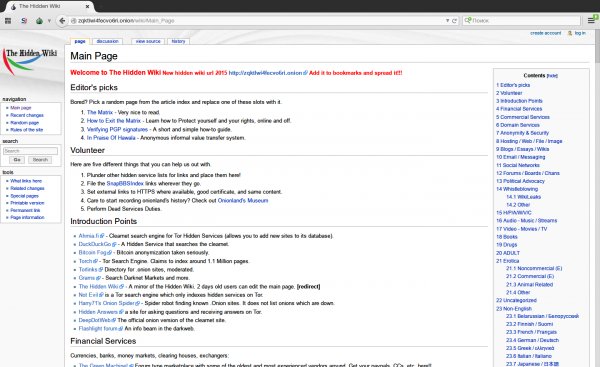
Task: Click the search engine magnifier icon
Action: click(x=468, y=20)
